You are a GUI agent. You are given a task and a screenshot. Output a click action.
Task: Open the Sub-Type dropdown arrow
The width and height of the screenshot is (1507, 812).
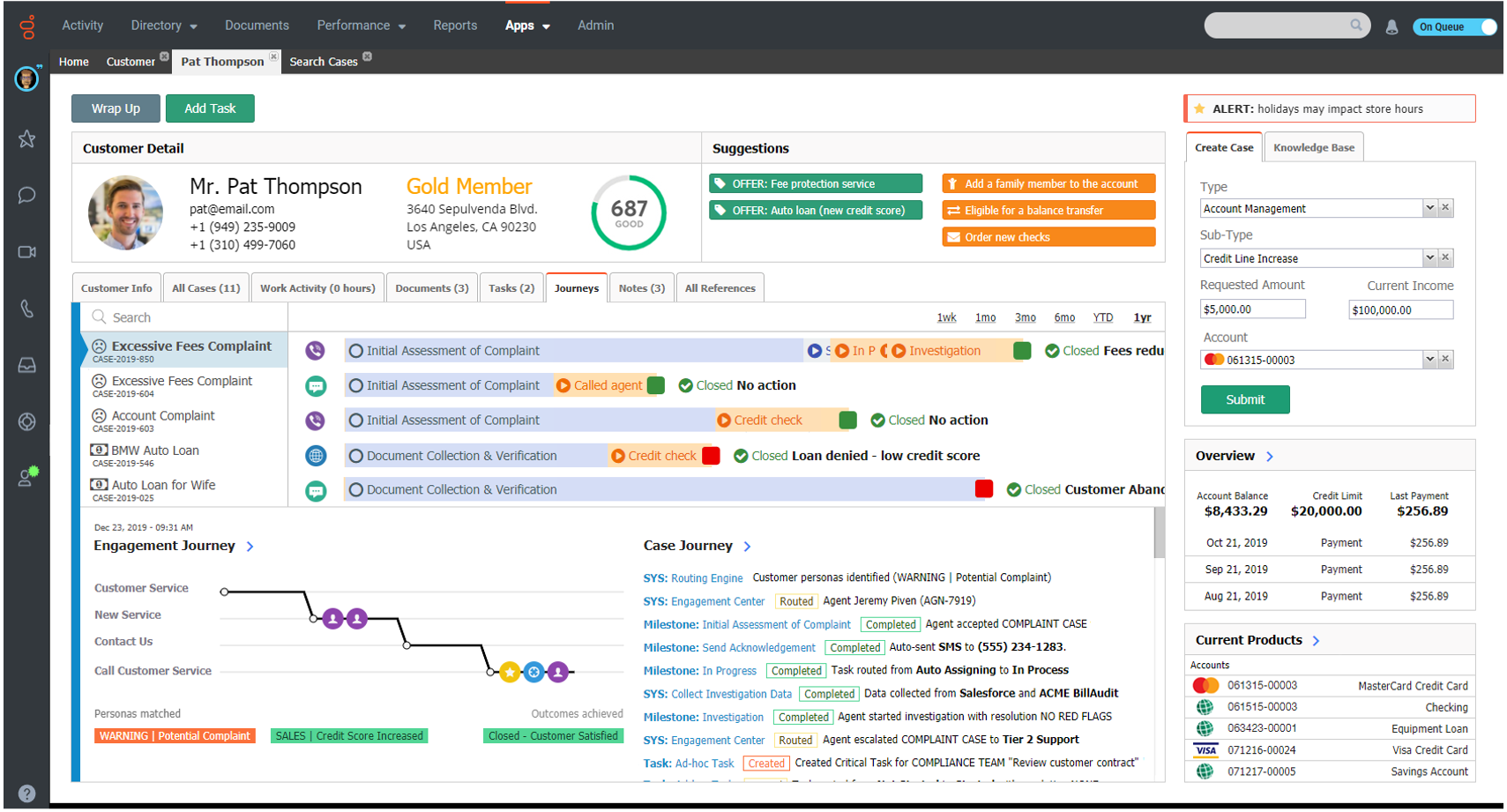[1429, 257]
